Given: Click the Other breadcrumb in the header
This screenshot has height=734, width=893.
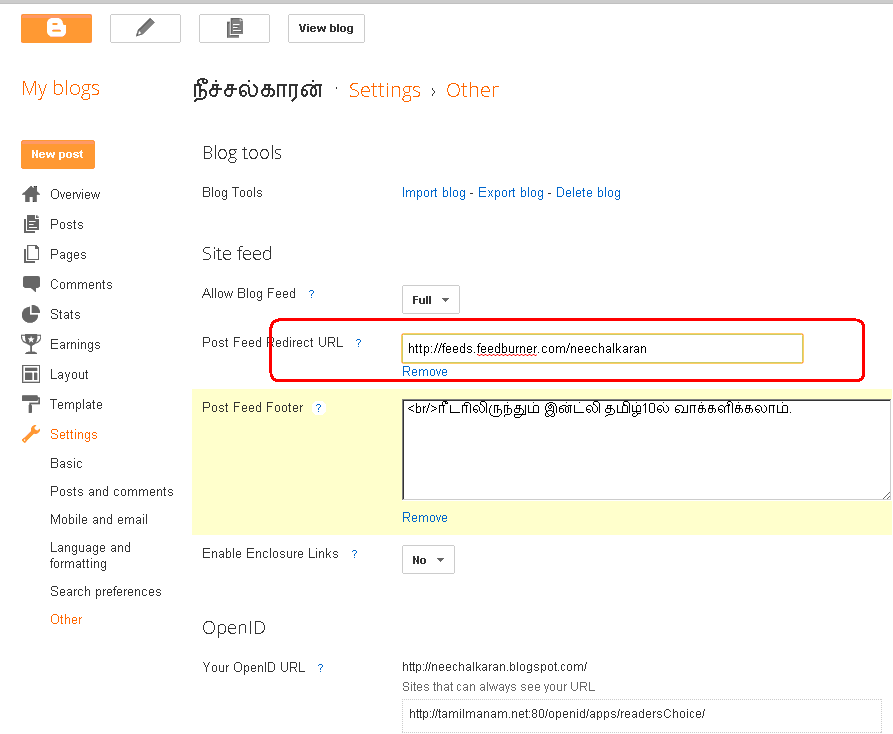Looking at the screenshot, I should [472, 90].
